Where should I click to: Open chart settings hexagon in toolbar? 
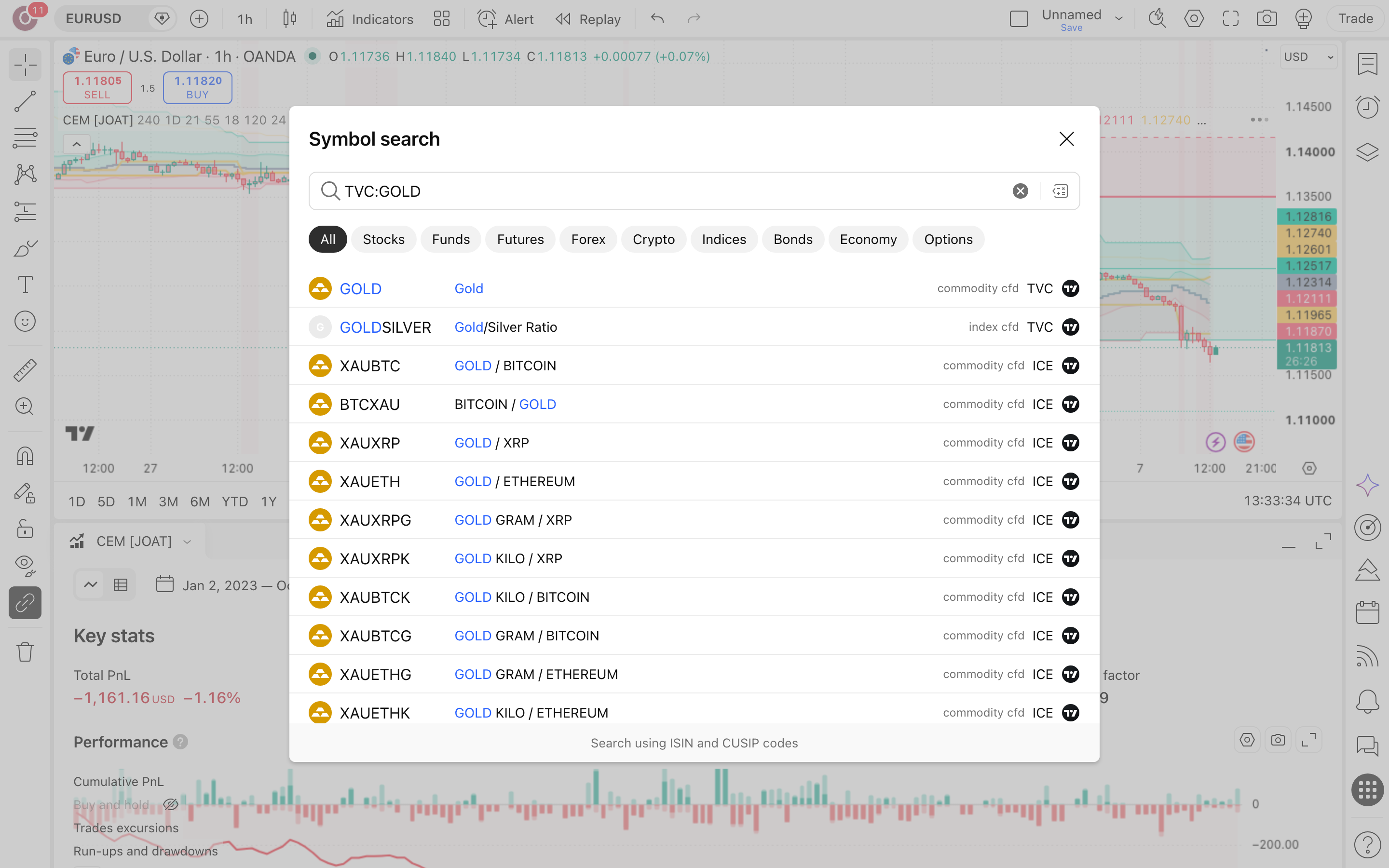[x=1194, y=19]
